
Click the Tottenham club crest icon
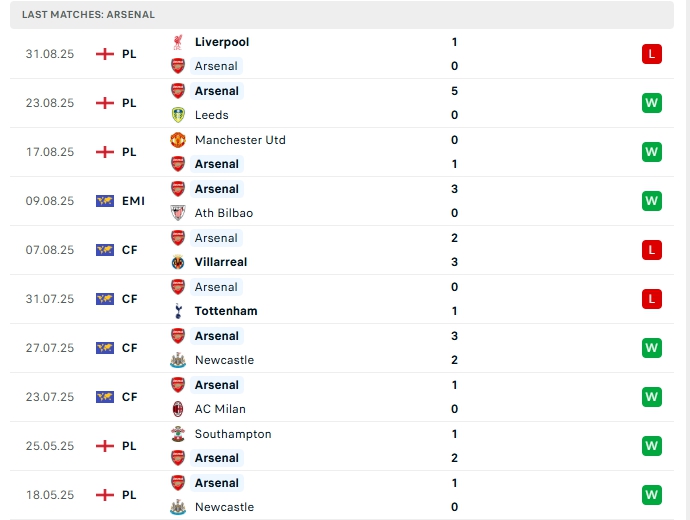click(x=178, y=311)
